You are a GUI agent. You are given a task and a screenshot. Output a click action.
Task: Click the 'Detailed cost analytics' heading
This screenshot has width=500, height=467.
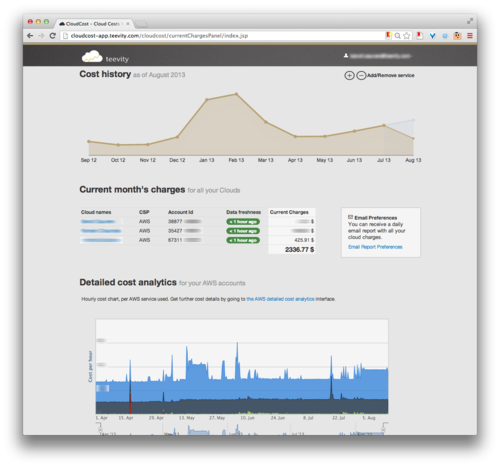click(128, 282)
